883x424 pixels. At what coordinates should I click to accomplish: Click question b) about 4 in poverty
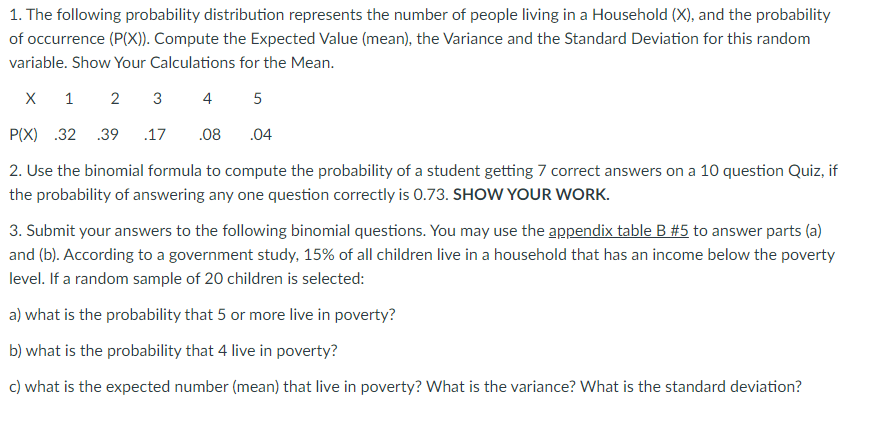tap(173, 351)
